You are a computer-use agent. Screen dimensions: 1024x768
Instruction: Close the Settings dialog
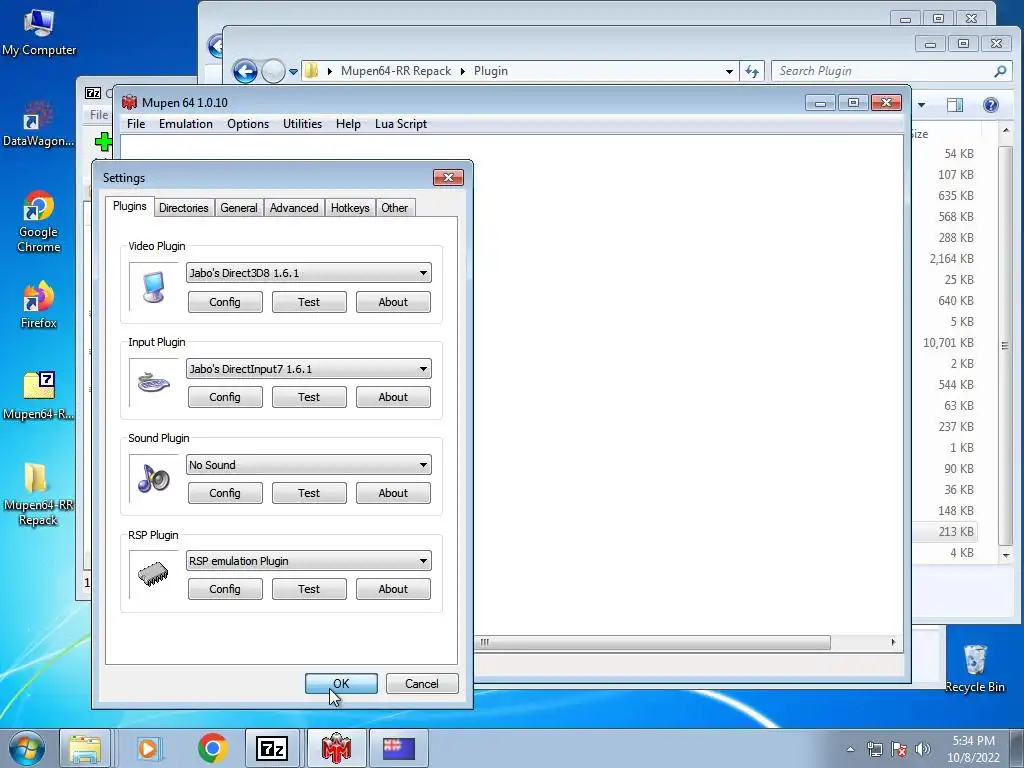[x=448, y=178]
